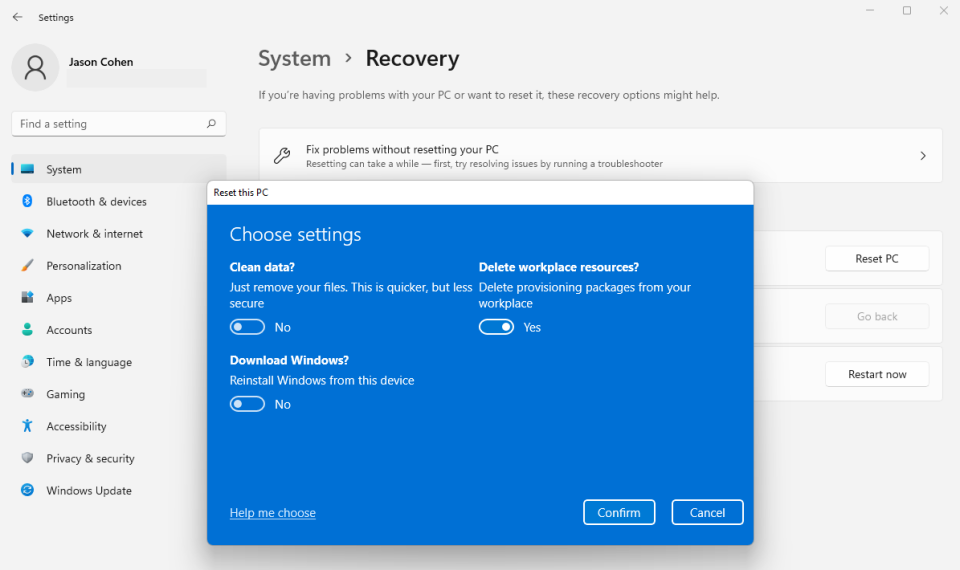Open Bluetooth & devices category
The height and width of the screenshot is (570, 960).
pyautogui.click(x=96, y=201)
